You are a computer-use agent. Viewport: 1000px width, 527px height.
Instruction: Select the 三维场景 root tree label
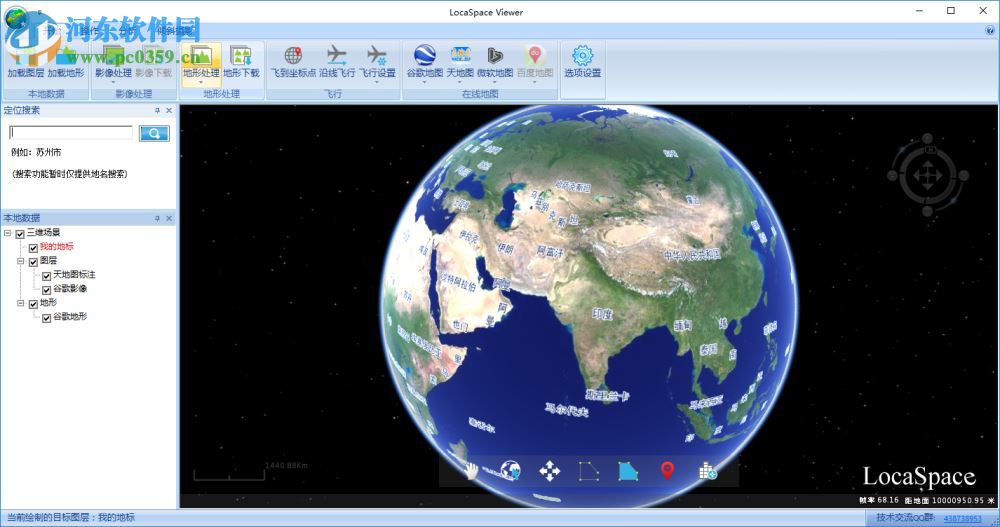point(43,234)
